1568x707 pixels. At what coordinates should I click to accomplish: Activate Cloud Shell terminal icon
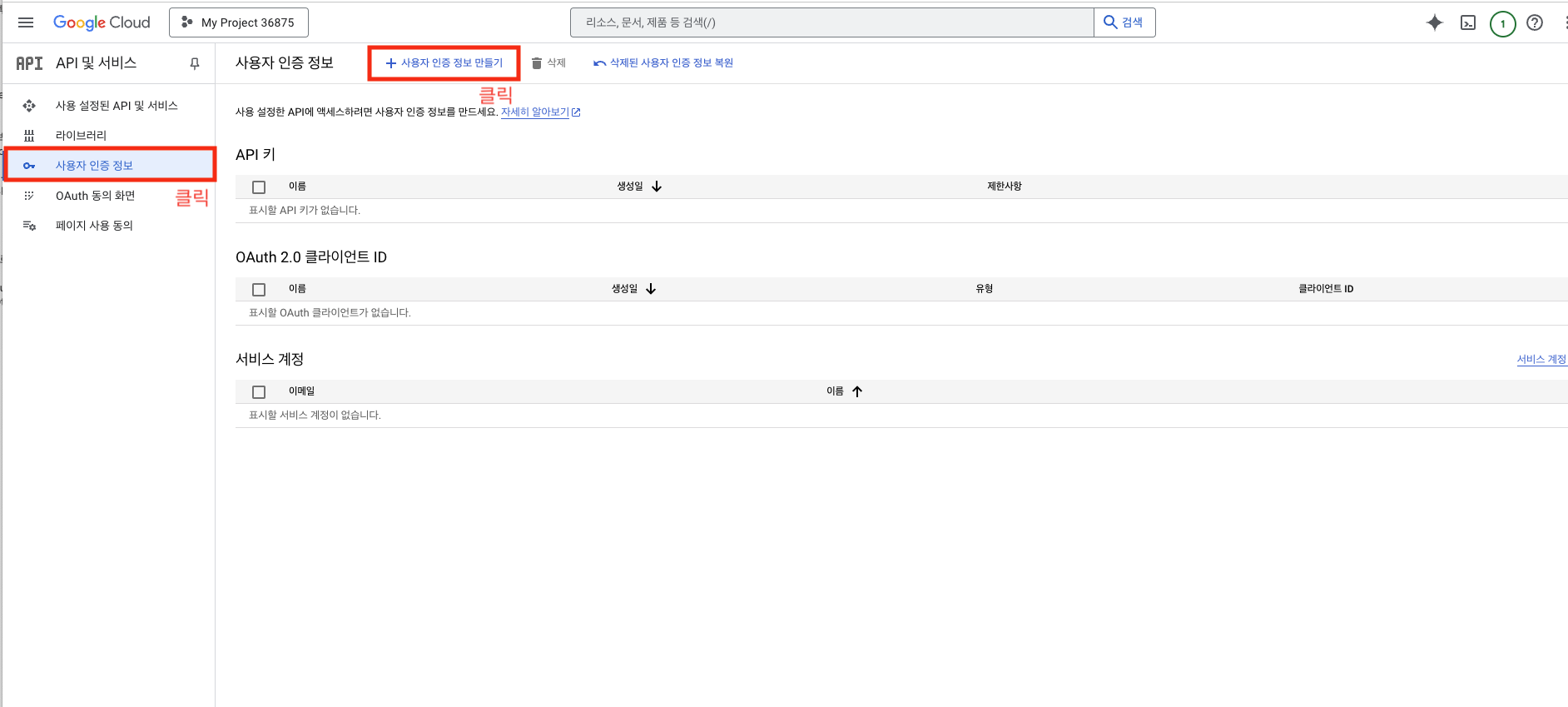click(1468, 22)
